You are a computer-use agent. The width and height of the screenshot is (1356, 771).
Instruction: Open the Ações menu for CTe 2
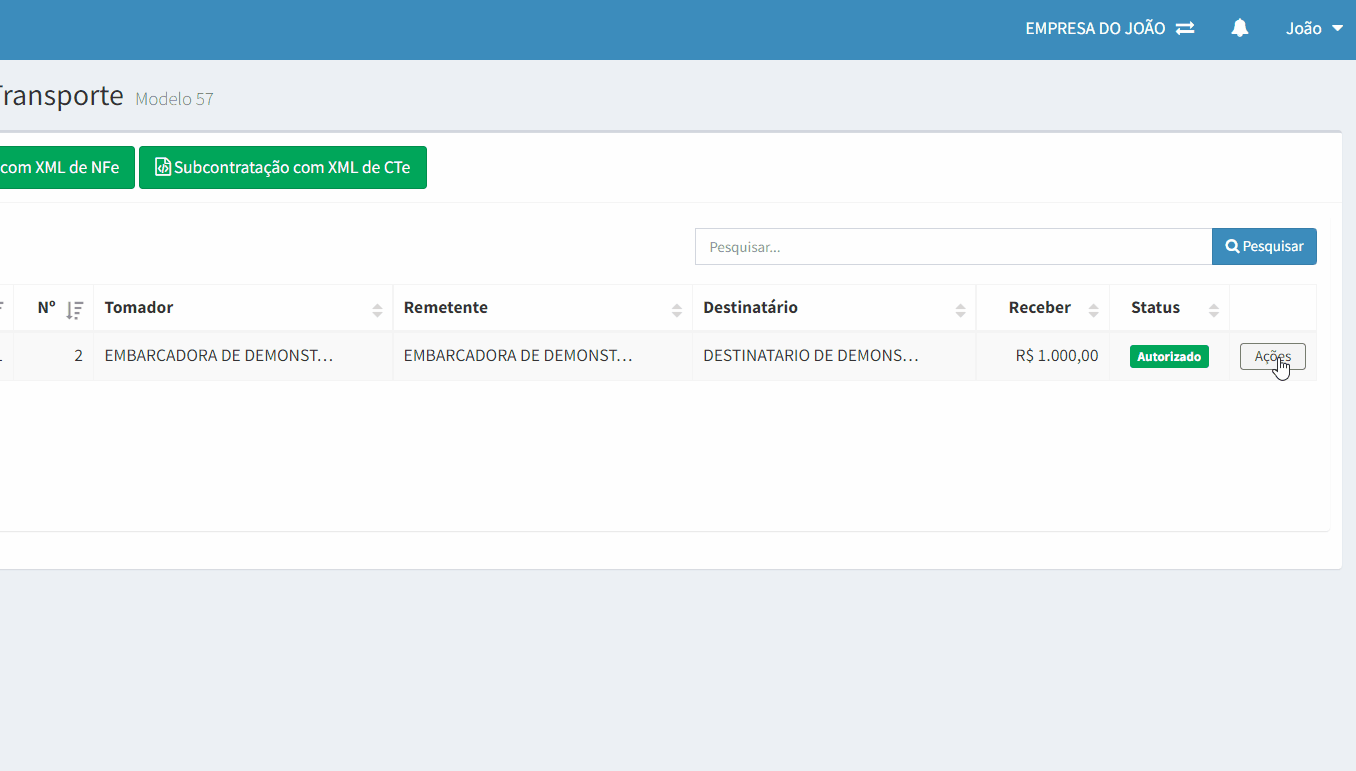1272,357
